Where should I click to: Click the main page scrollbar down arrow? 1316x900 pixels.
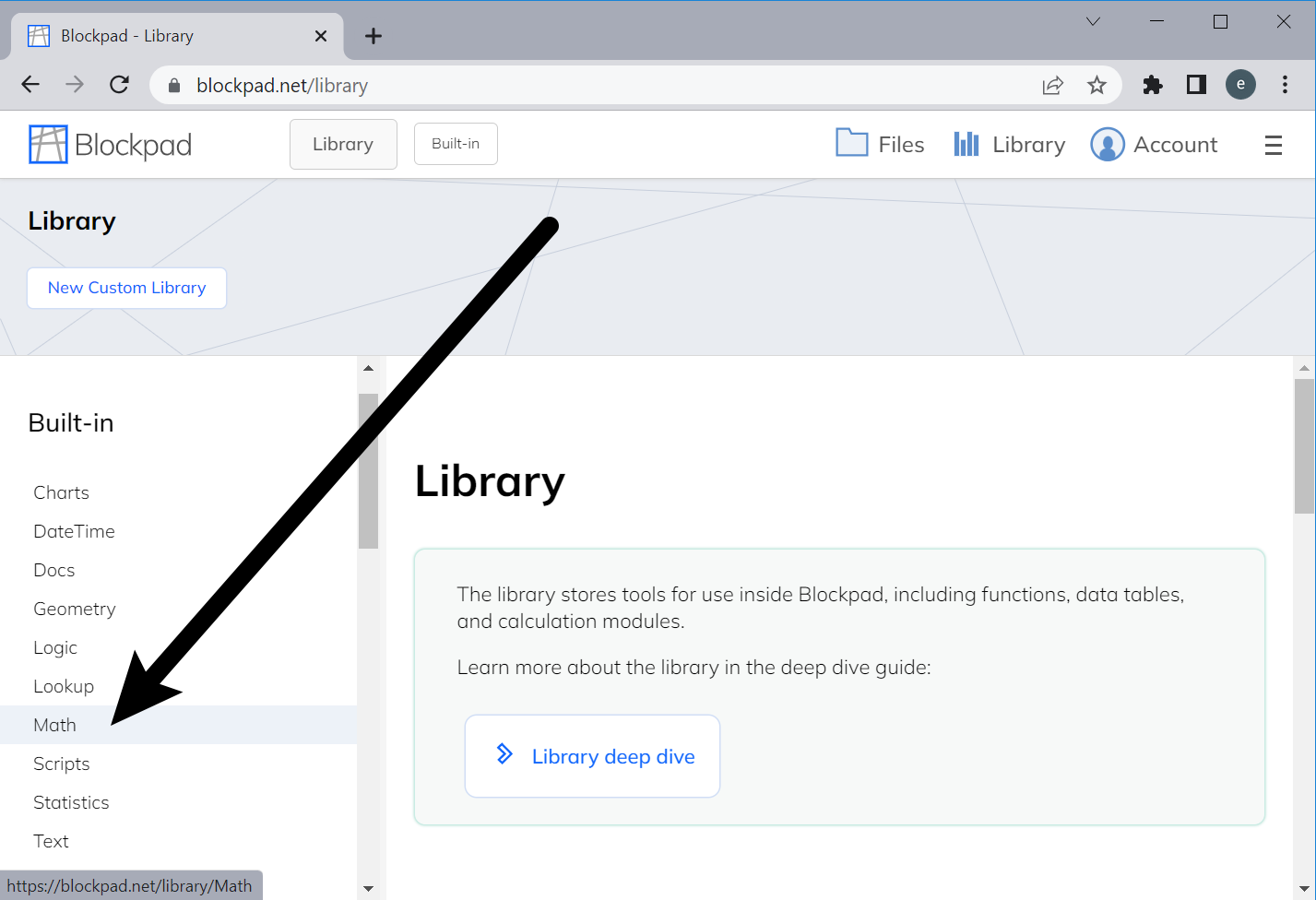pos(1304,889)
